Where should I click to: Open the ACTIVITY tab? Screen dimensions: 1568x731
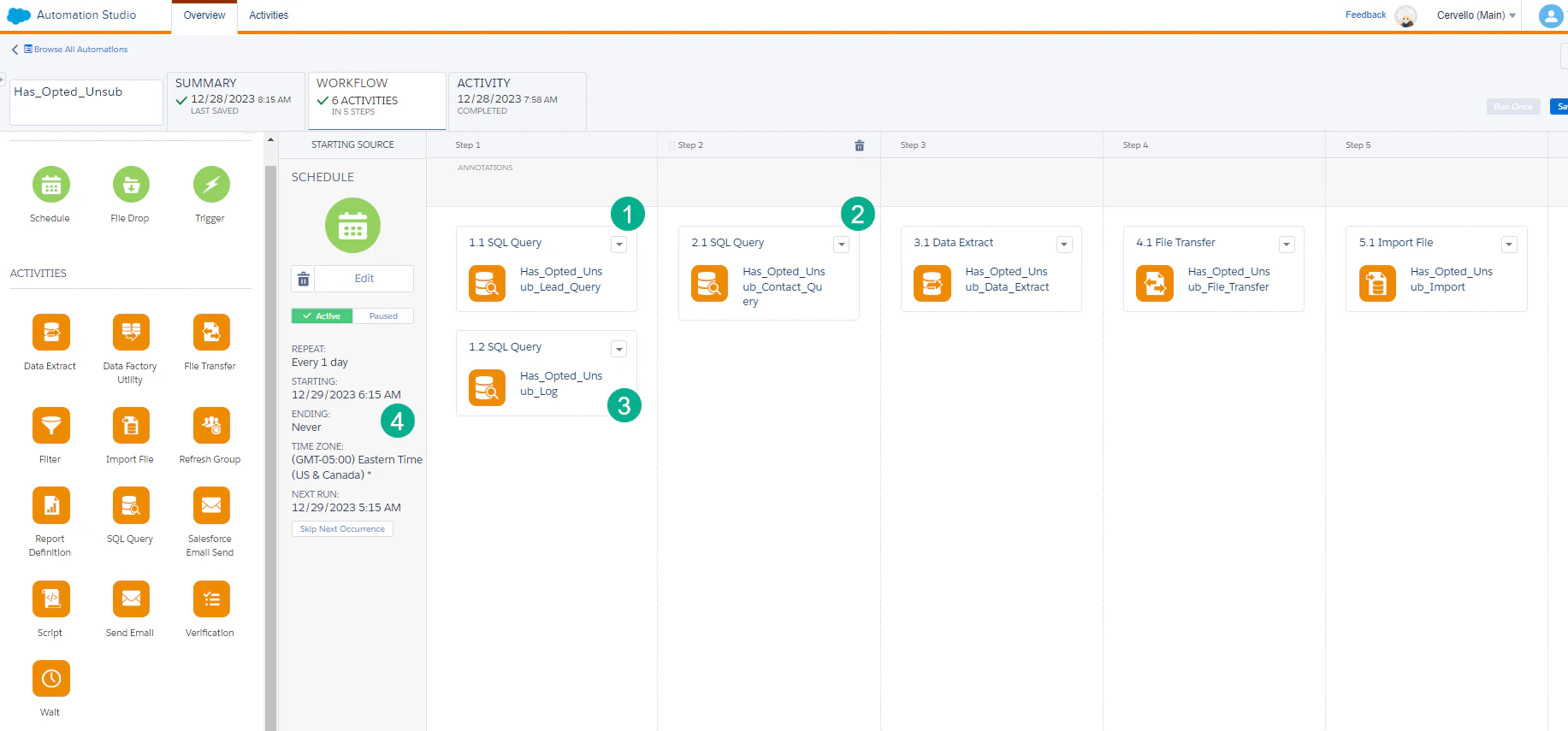(x=518, y=100)
